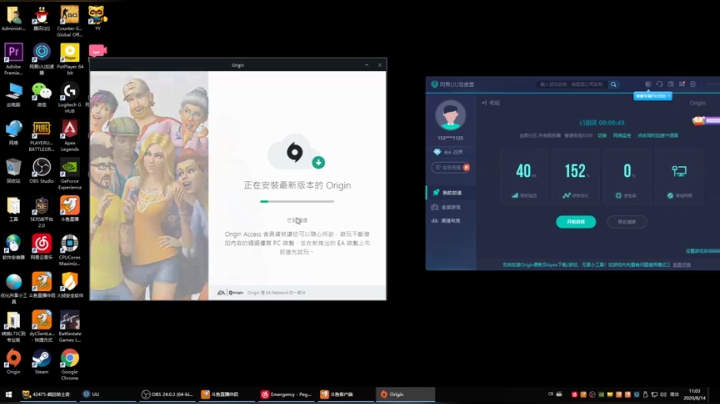Click the 切换 server switch link
Screen dimensions: 720x404
602,136
